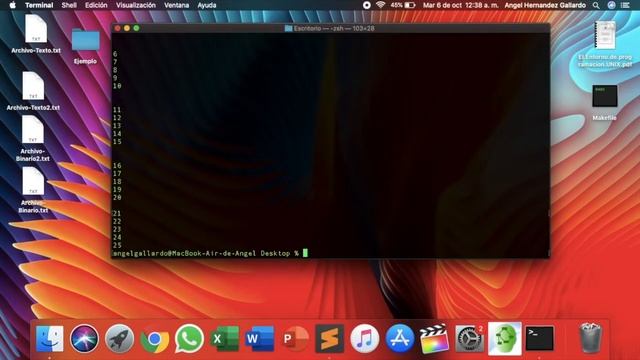Close the Terminal window red button
Viewport: 640px width, 360px height.
coord(118,28)
